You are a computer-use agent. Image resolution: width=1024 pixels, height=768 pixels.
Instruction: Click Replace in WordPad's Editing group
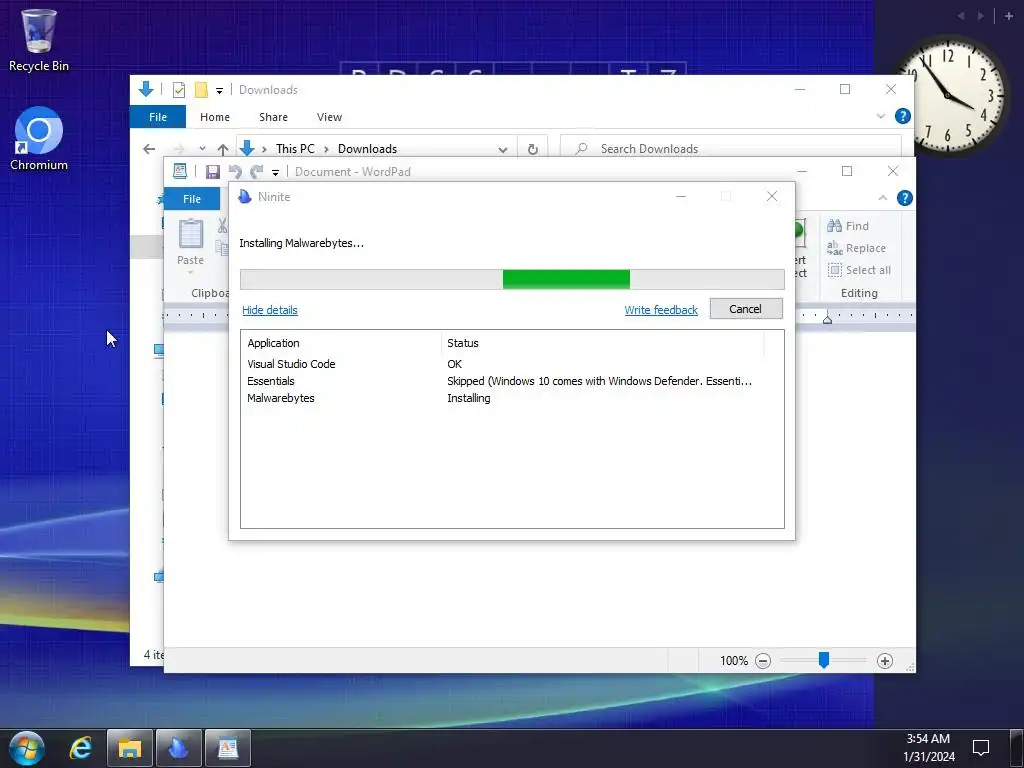pos(856,248)
